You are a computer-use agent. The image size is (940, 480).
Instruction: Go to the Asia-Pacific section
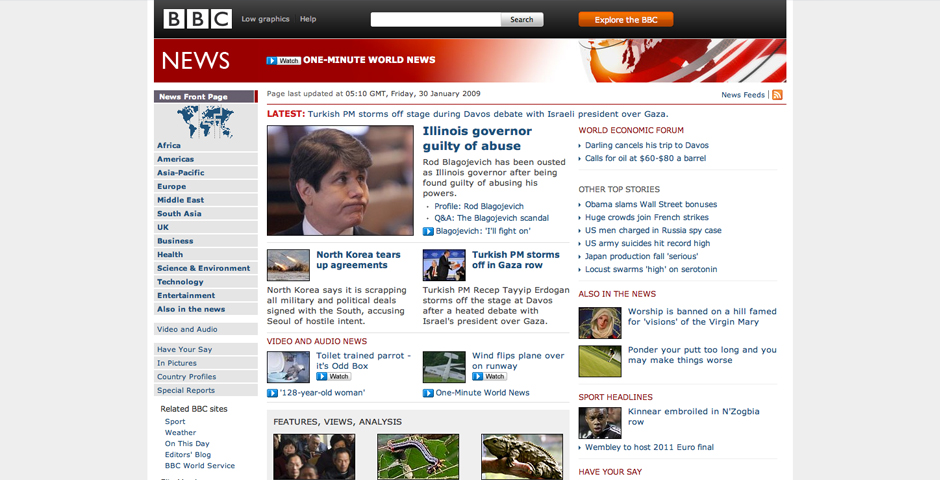[x=206, y=173]
